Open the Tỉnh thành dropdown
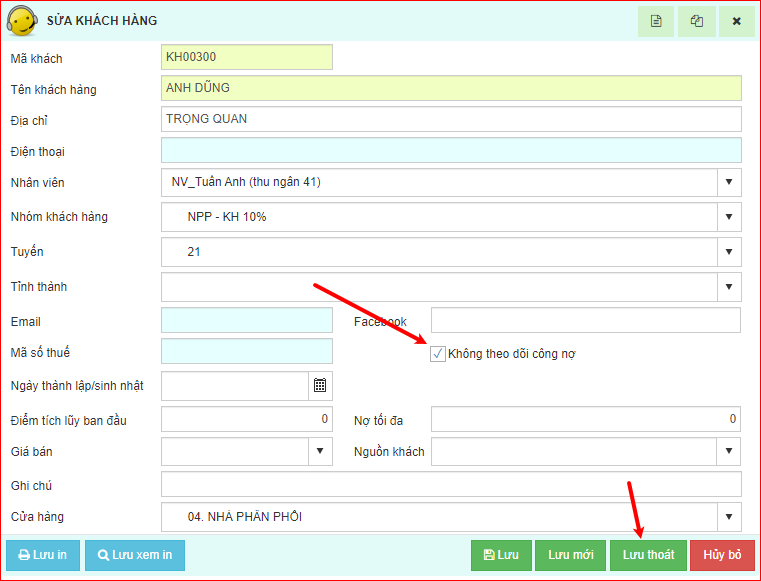The height and width of the screenshot is (581, 761). pyautogui.click(x=729, y=287)
